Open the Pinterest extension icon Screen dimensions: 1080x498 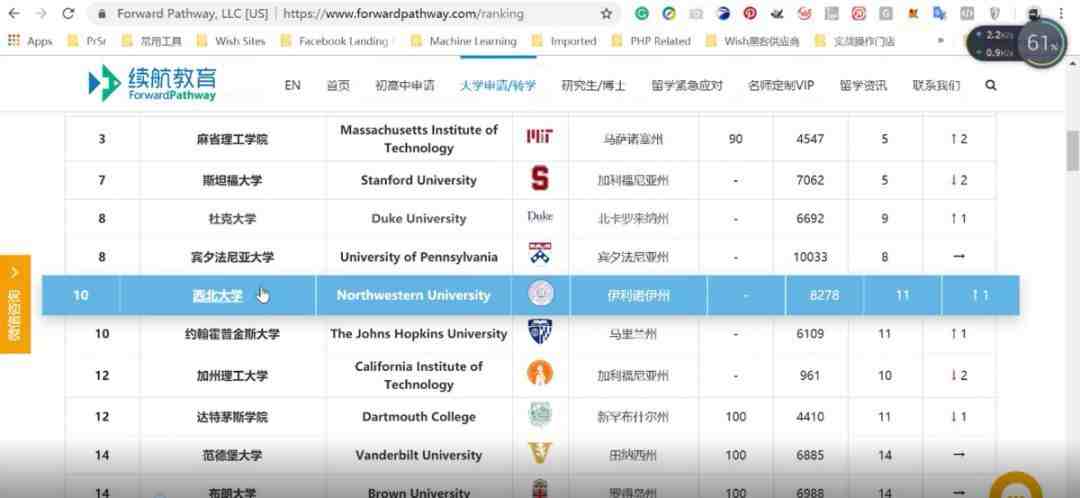coord(750,14)
